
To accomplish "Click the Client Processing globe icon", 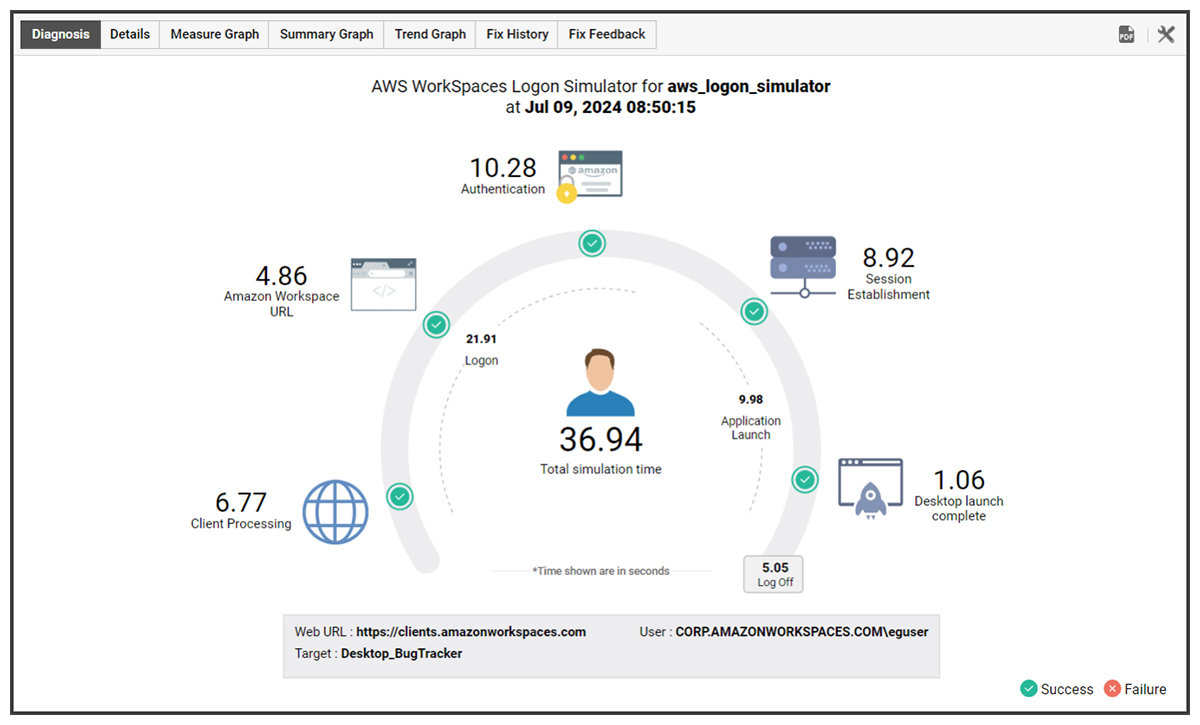I will click(336, 511).
